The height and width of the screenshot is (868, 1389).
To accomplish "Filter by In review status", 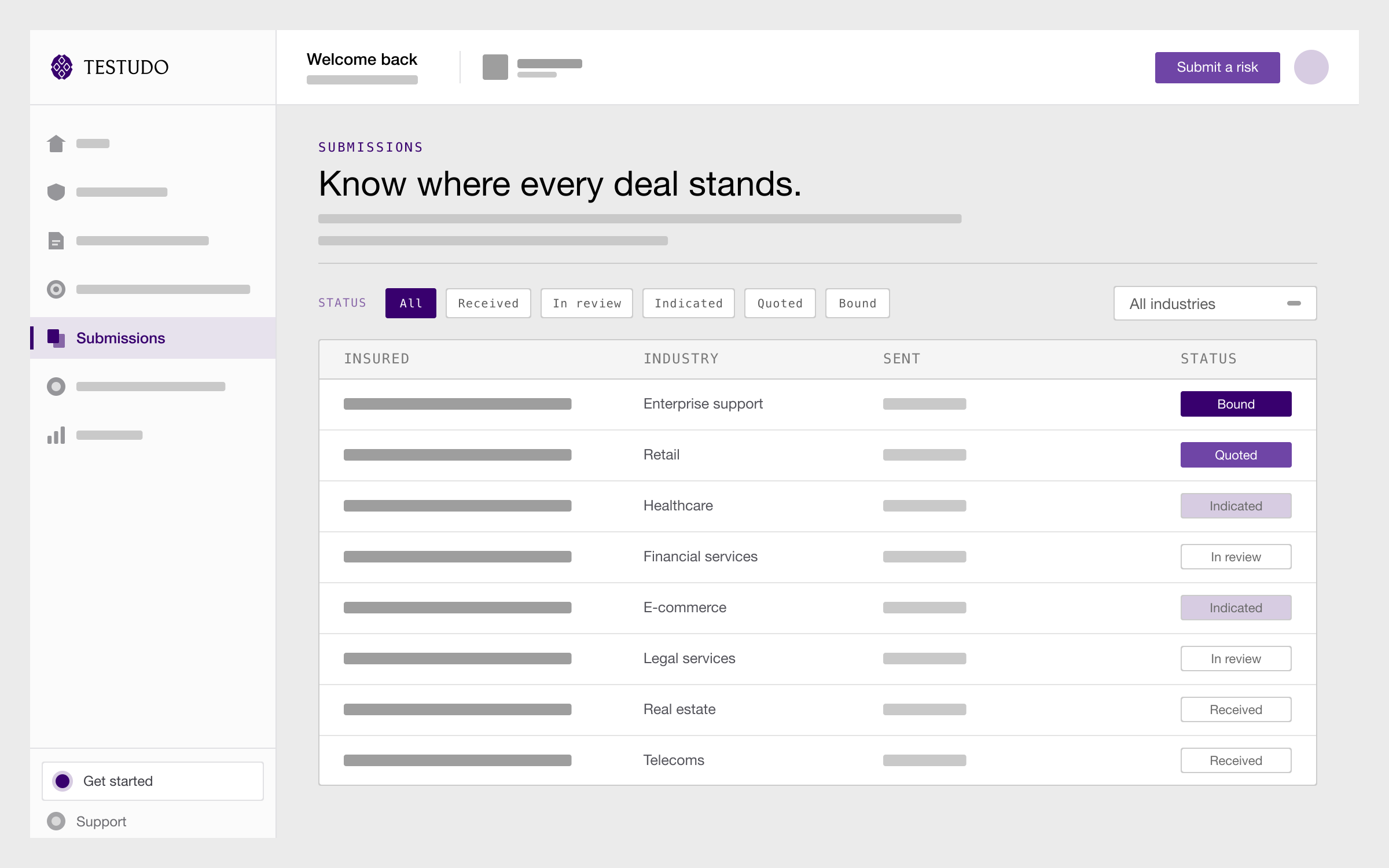I will pos(587,303).
